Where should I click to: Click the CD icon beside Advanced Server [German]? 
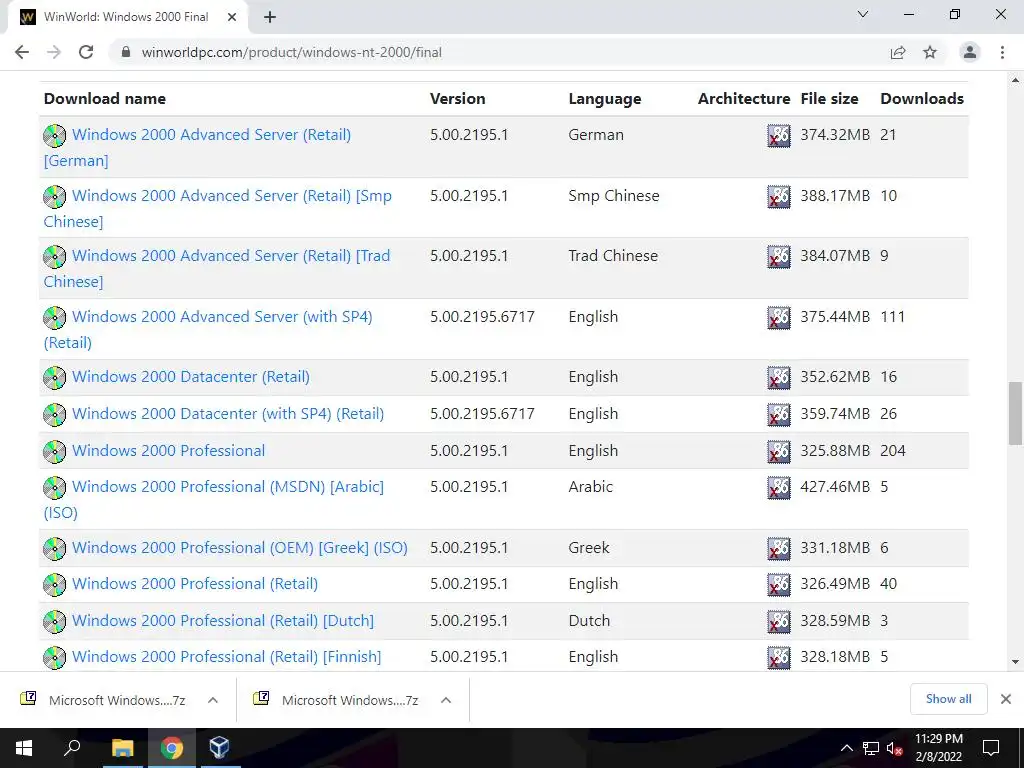click(55, 136)
